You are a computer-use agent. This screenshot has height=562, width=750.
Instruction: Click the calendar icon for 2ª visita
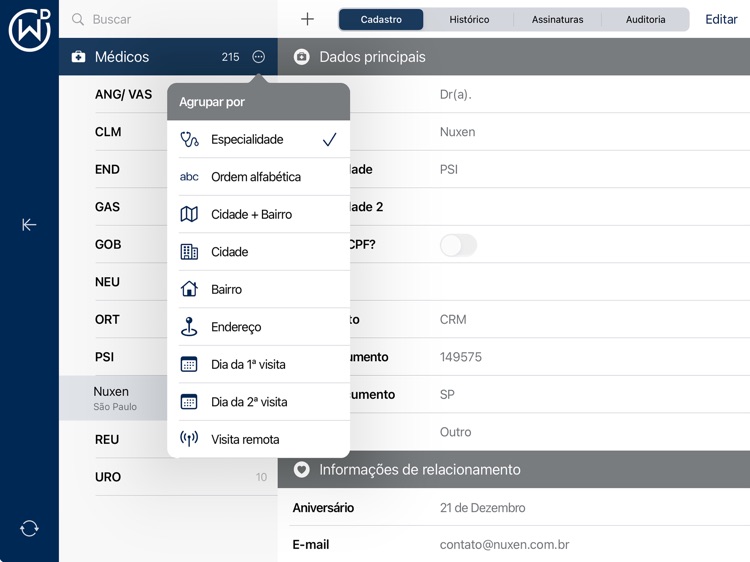[189, 402]
